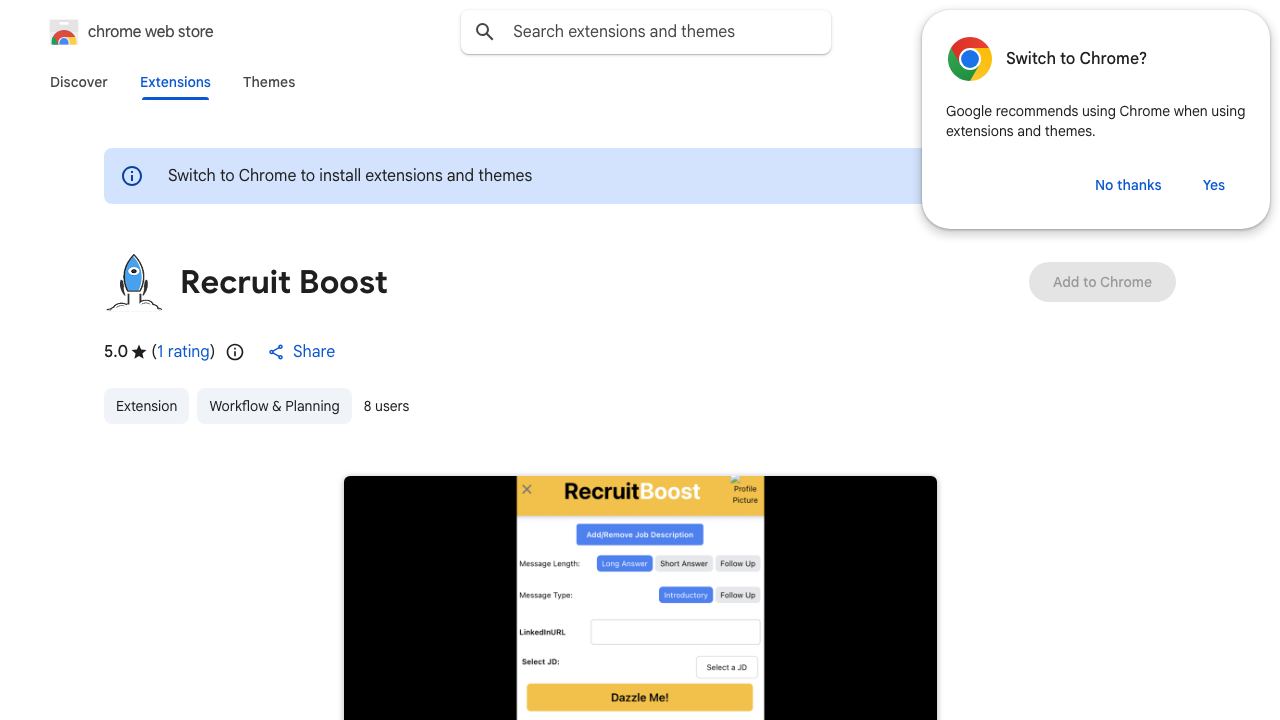This screenshot has height=720, width=1280.
Task: Click the search magnifier icon
Action: (485, 32)
